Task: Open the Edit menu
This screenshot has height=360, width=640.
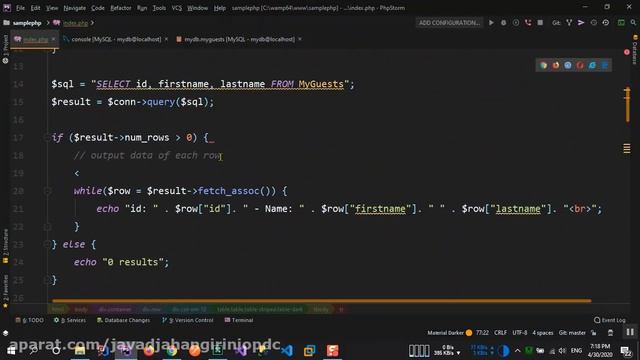Action: pyautogui.click(x=36, y=8)
